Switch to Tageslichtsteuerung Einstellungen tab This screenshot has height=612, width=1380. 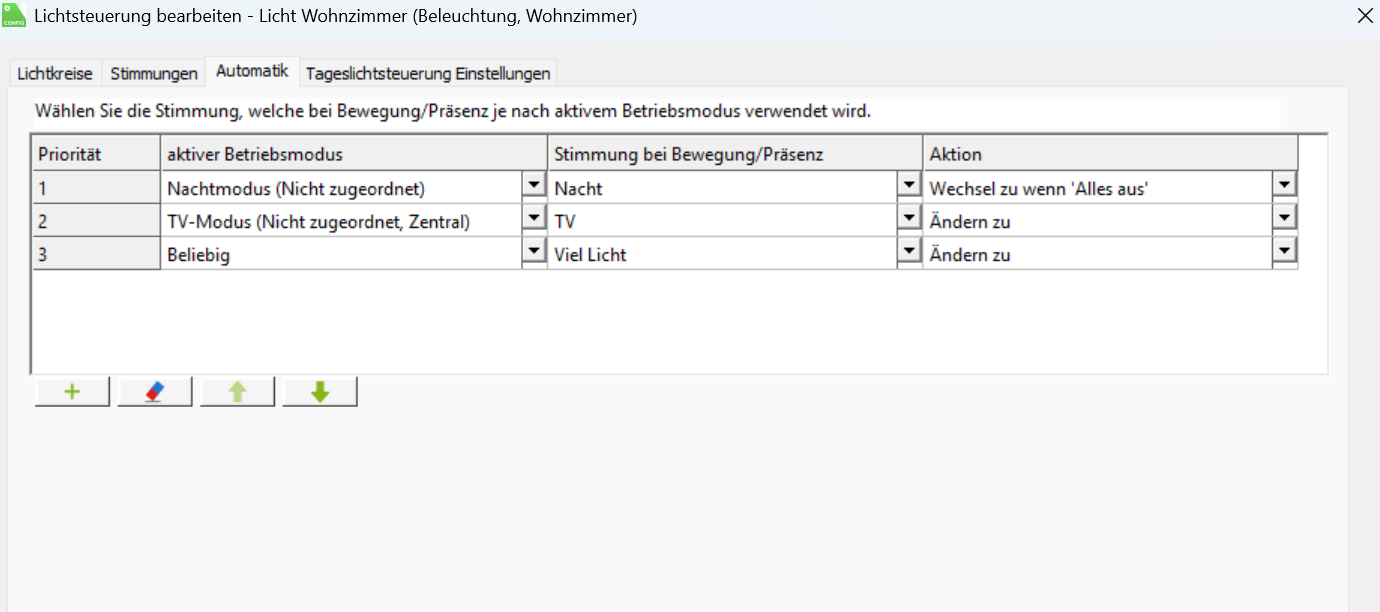click(428, 73)
